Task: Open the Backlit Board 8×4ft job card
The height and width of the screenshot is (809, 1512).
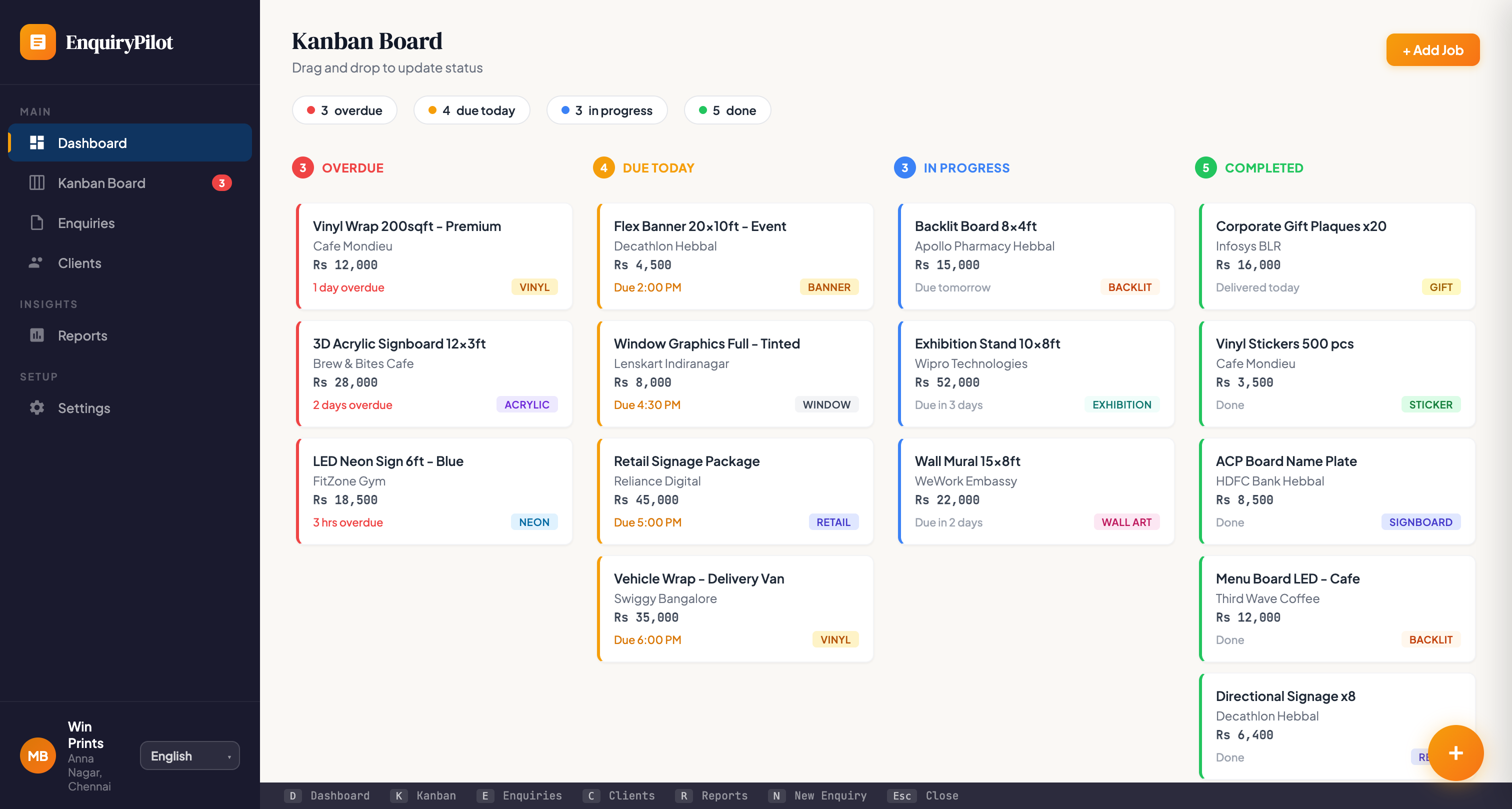Action: 1035,256
